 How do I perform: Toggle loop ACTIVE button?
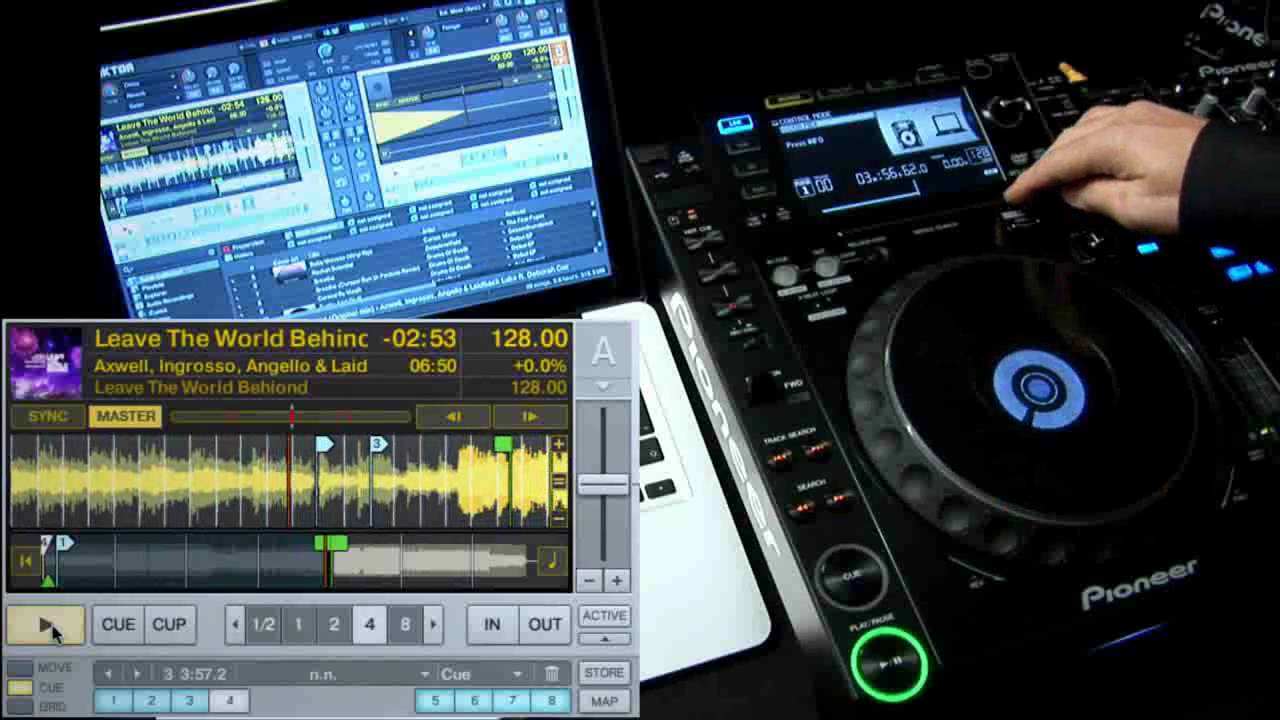pyautogui.click(x=604, y=616)
